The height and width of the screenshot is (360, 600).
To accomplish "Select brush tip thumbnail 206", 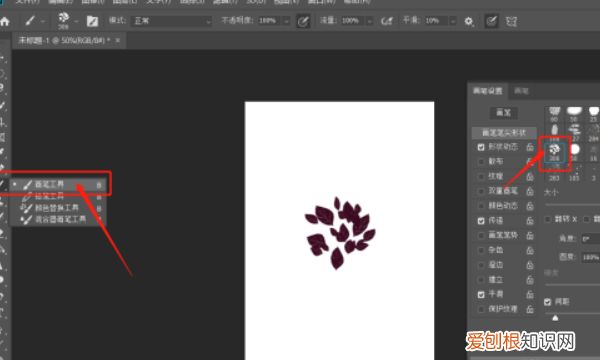I will coord(554,152).
